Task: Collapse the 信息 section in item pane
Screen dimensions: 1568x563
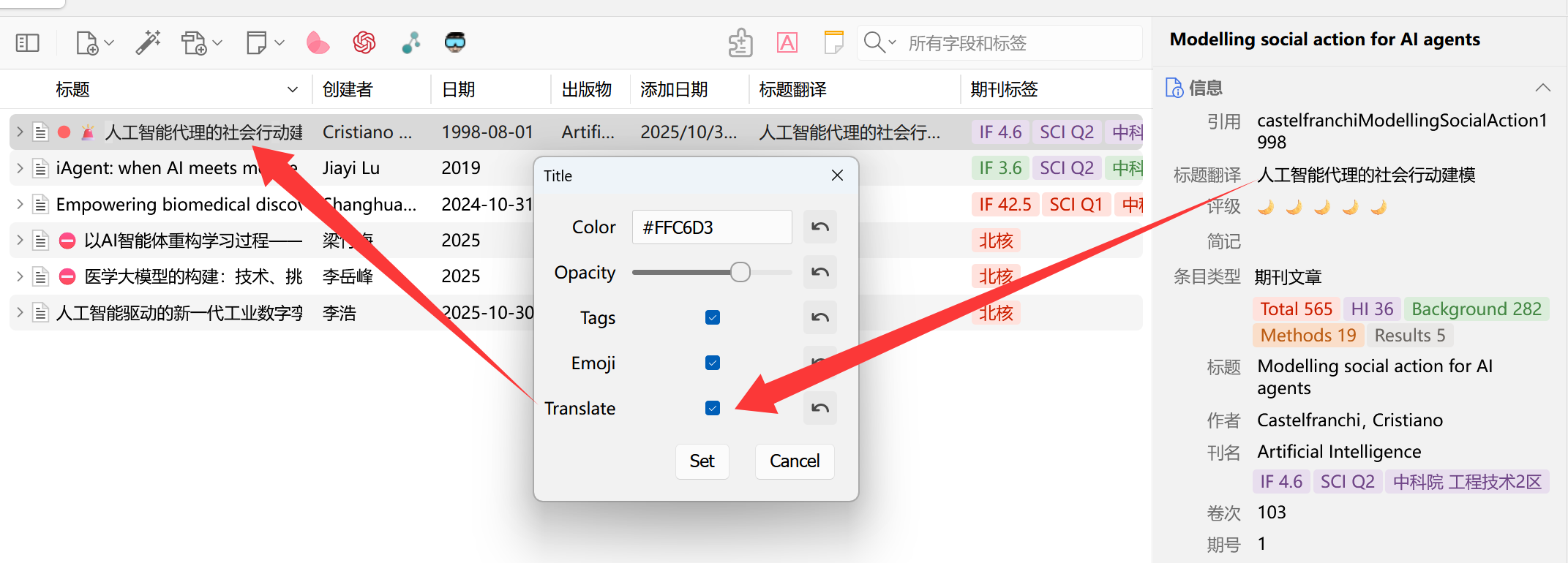Action: point(1542,88)
